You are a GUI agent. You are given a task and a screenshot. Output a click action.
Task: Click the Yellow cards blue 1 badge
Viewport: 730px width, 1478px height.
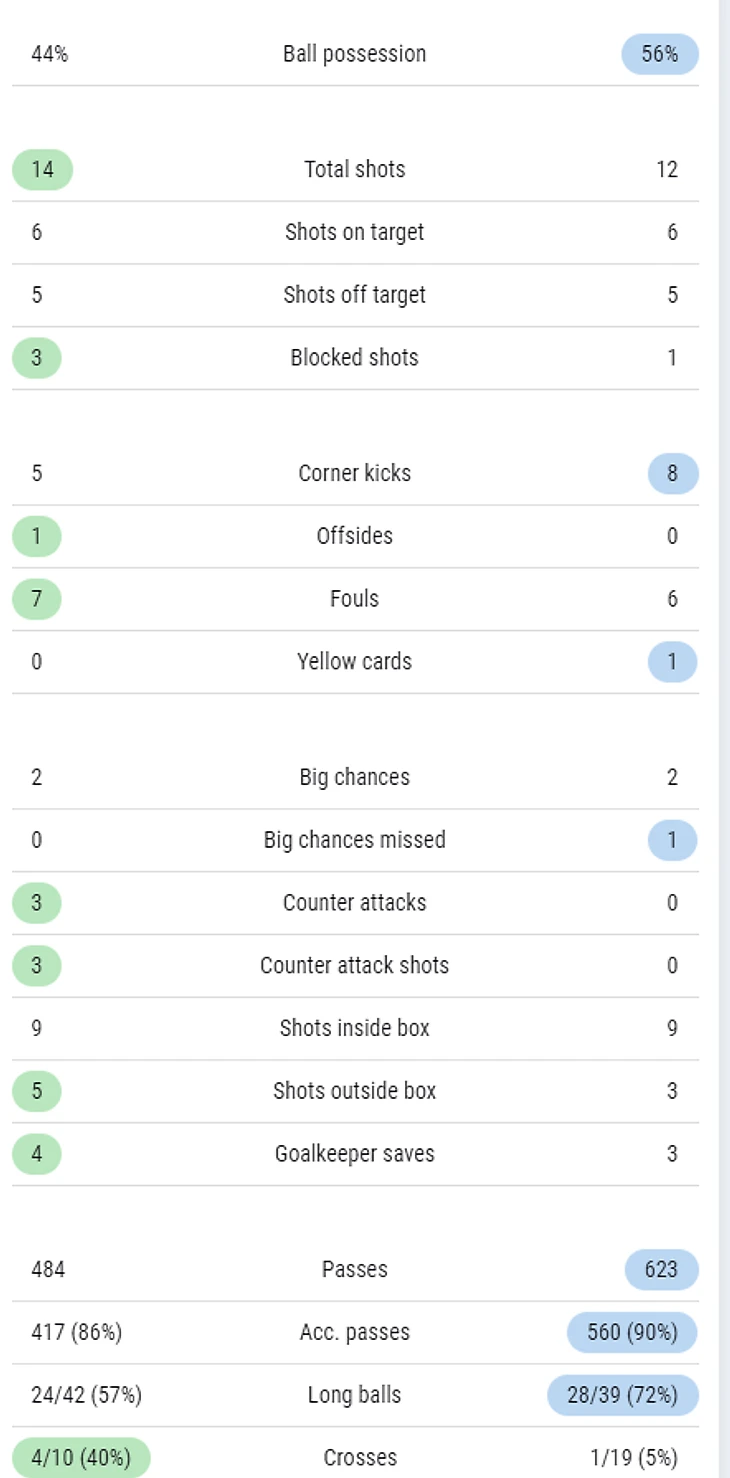673,662
